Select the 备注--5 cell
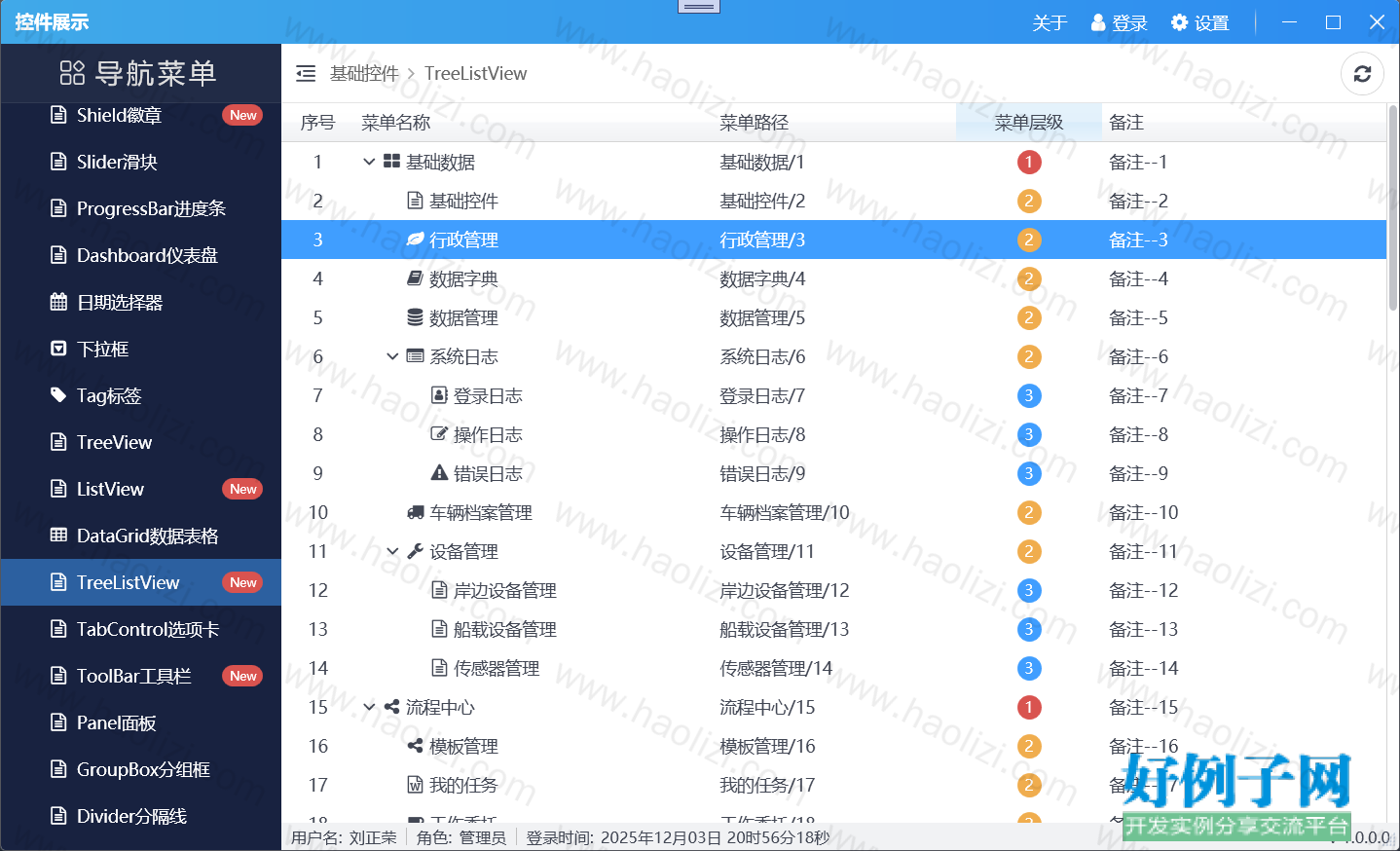This screenshot has height=851, width=1400. click(x=1138, y=317)
